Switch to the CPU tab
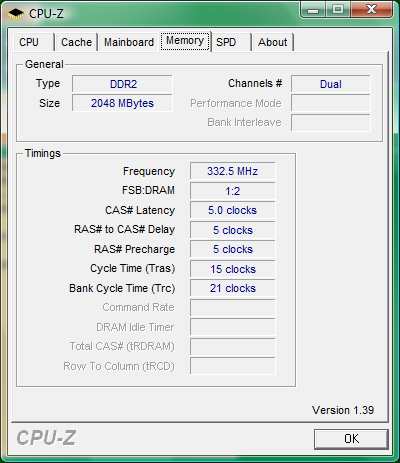This screenshot has height=463, width=400. coord(33,42)
